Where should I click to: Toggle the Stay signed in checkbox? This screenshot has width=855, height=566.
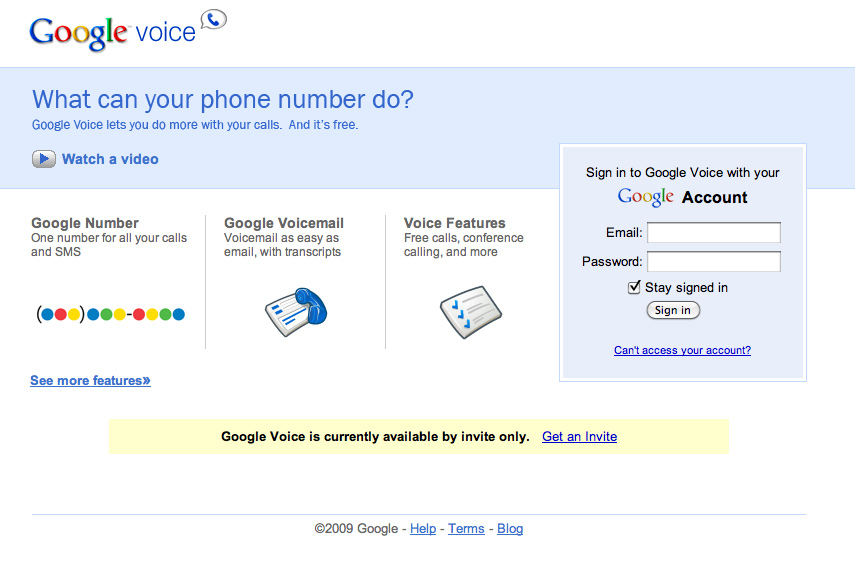pos(634,288)
